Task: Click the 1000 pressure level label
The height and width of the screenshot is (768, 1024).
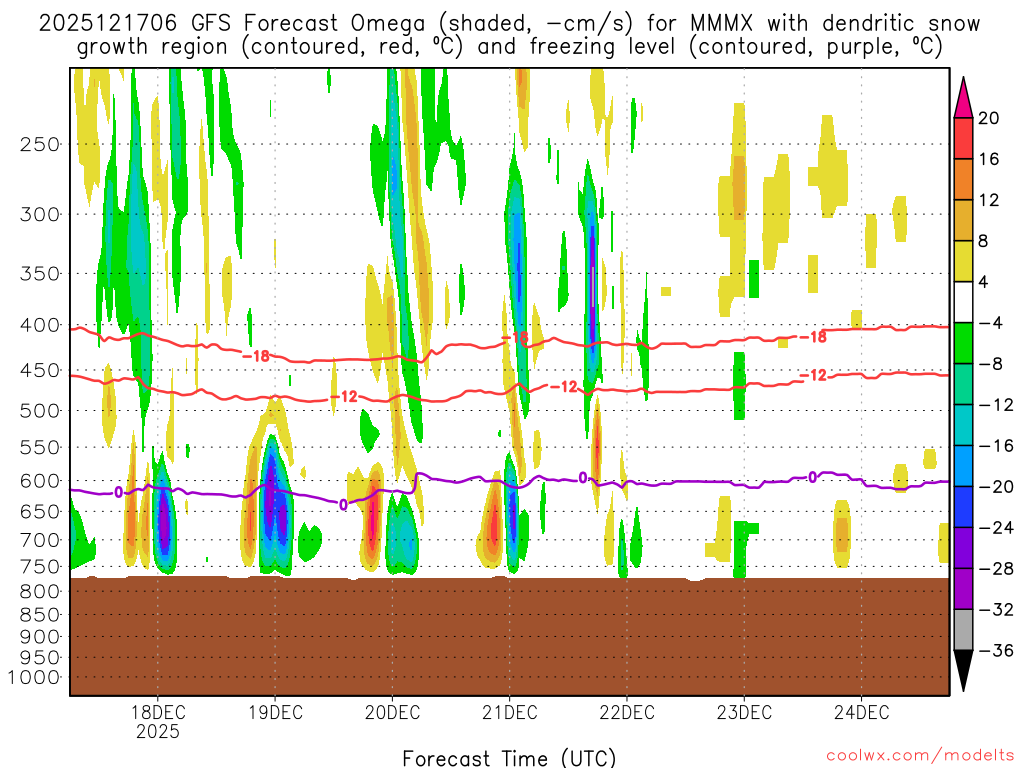Action: 37,677
